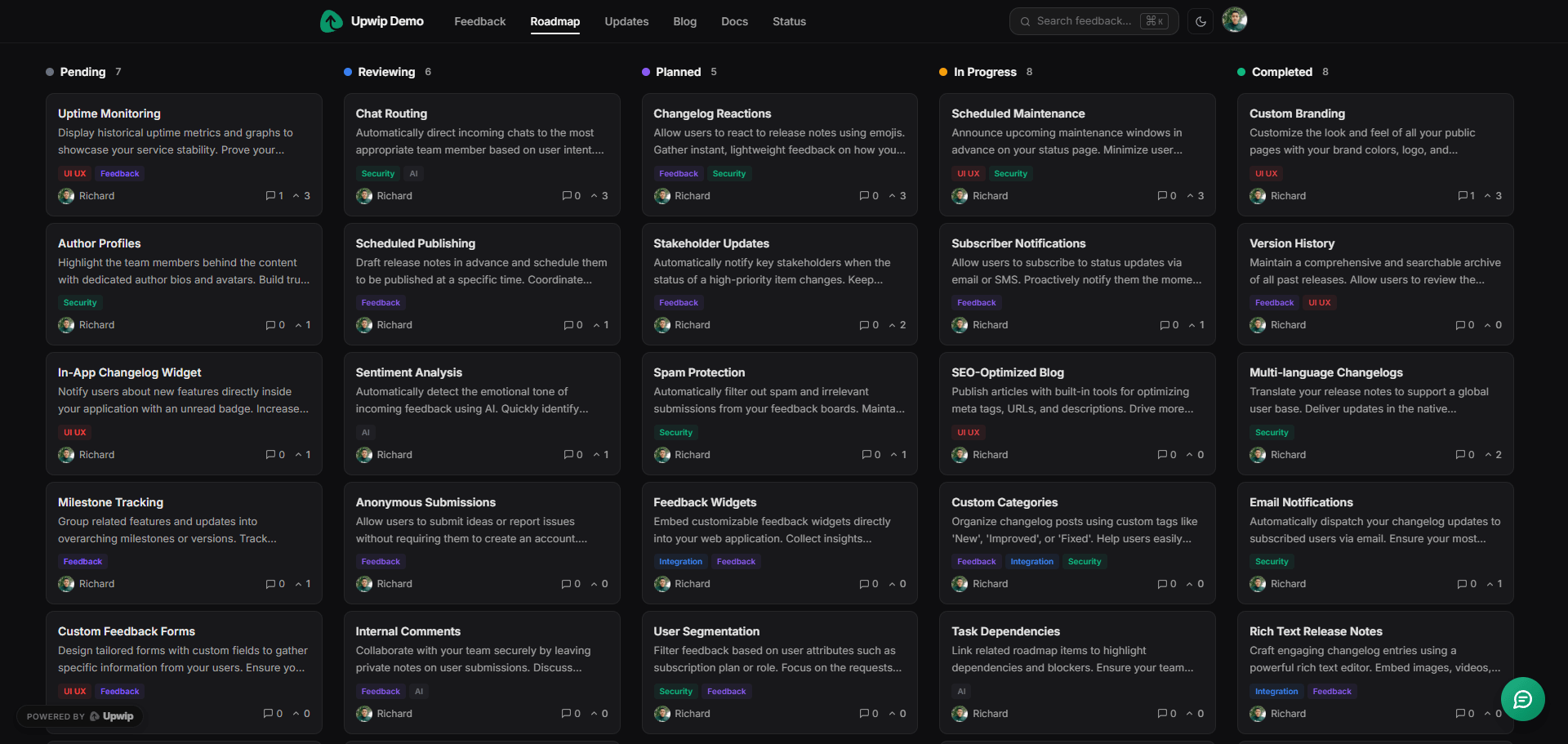Open the Scheduled Publishing card title

point(416,243)
